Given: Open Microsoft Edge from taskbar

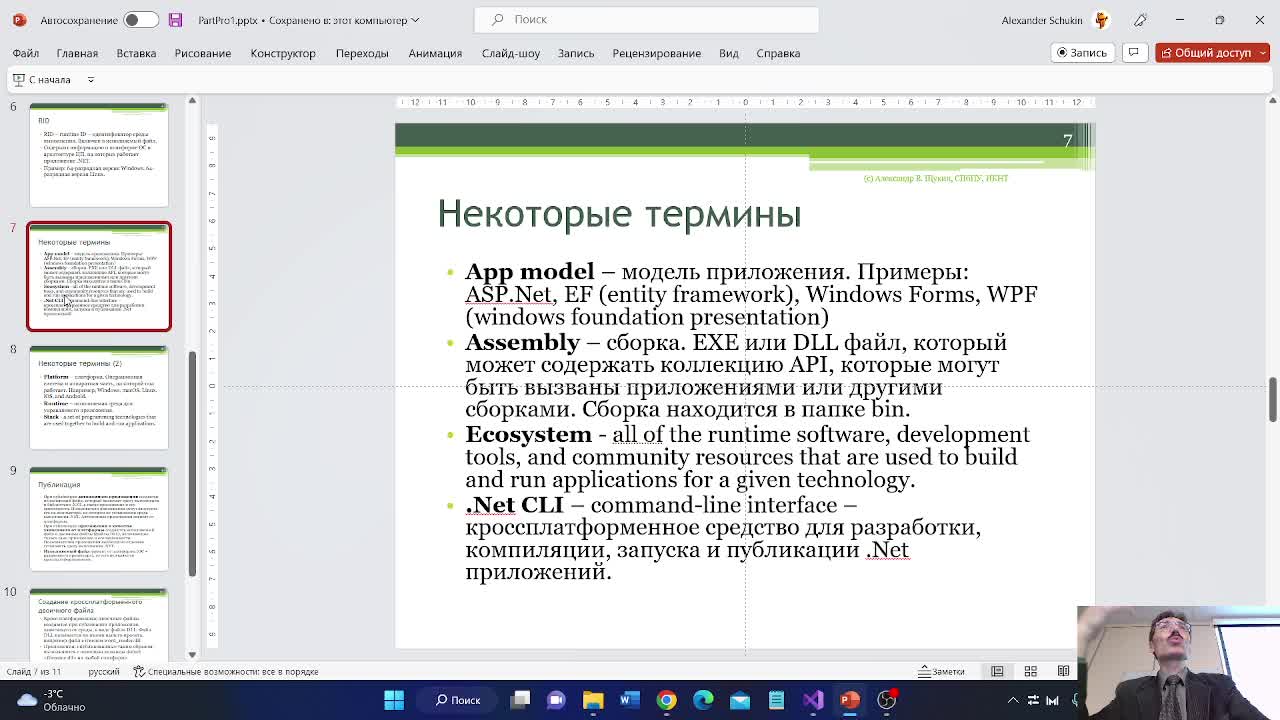Looking at the screenshot, I should (703, 700).
